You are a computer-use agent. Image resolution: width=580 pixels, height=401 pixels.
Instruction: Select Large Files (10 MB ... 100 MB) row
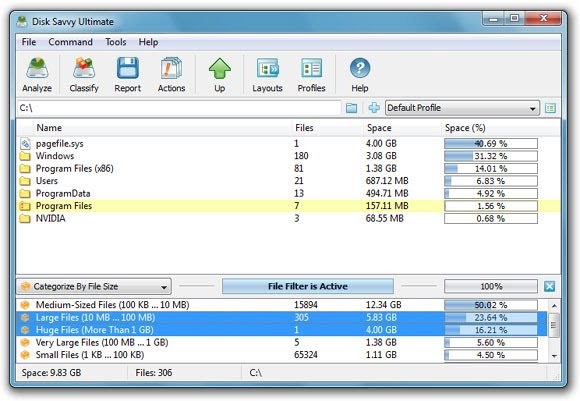[x=281, y=317]
